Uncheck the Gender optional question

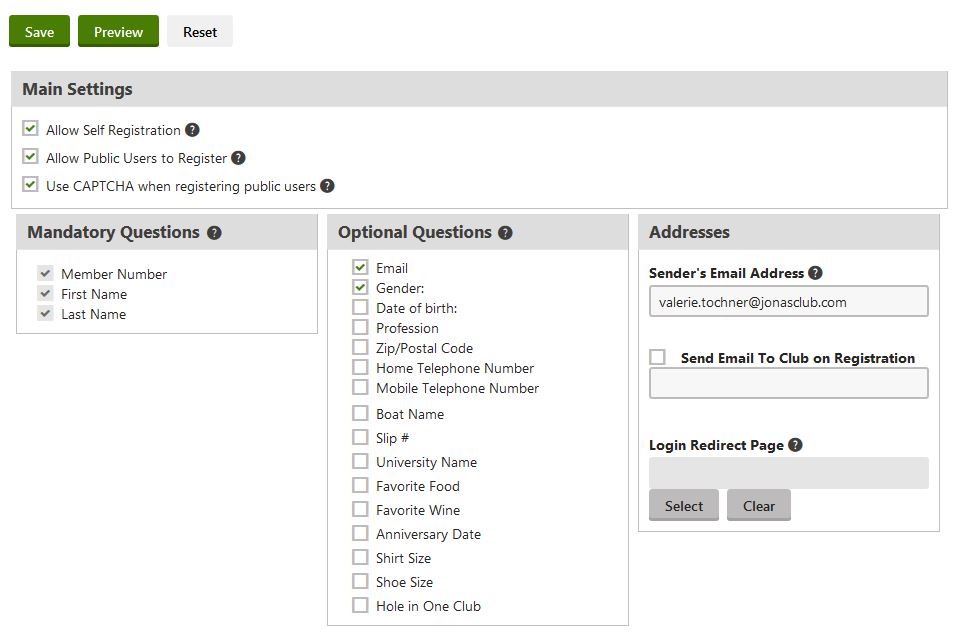tap(360, 287)
